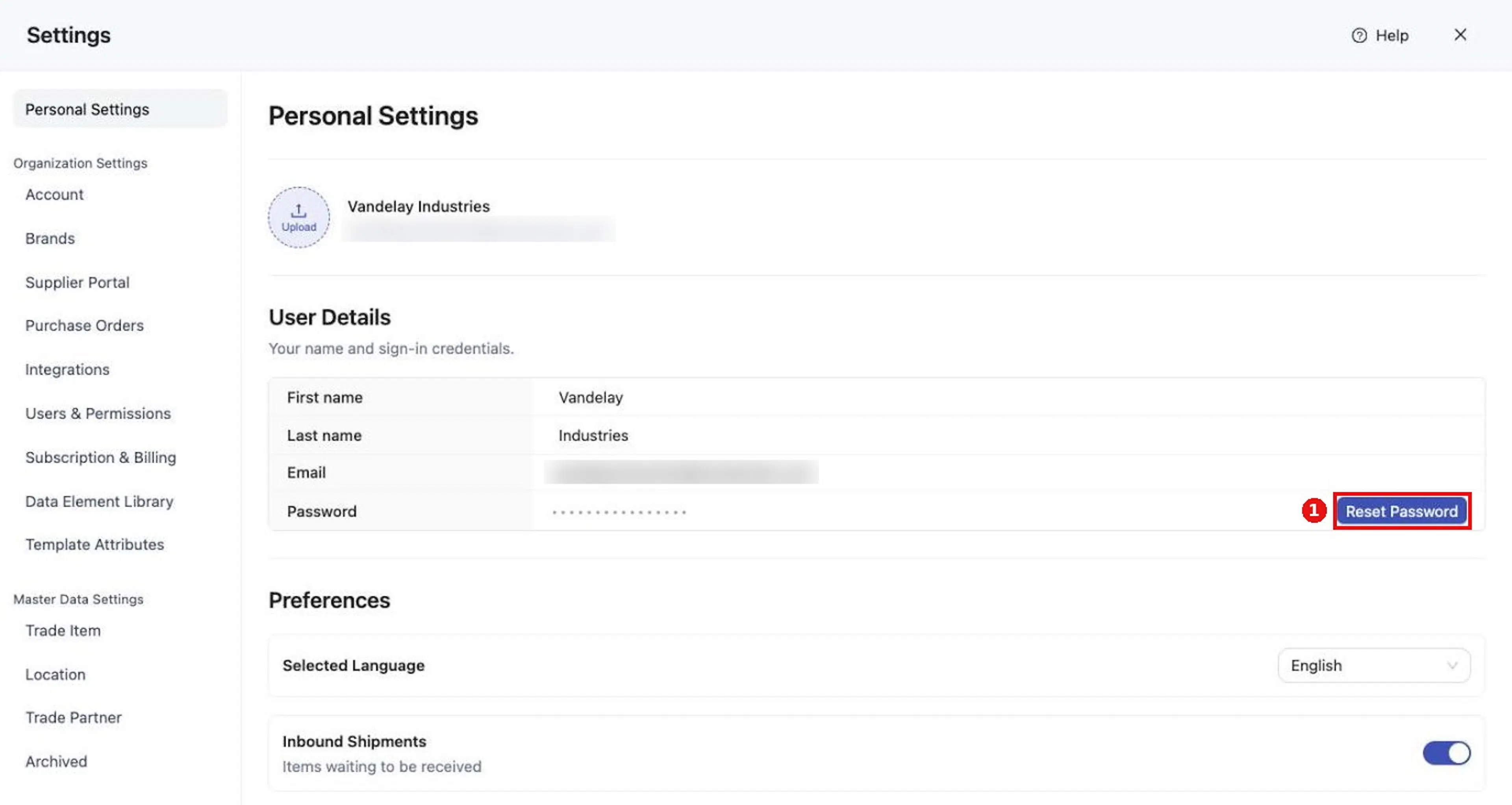
Task: Open Data Element Library
Action: tap(100, 501)
